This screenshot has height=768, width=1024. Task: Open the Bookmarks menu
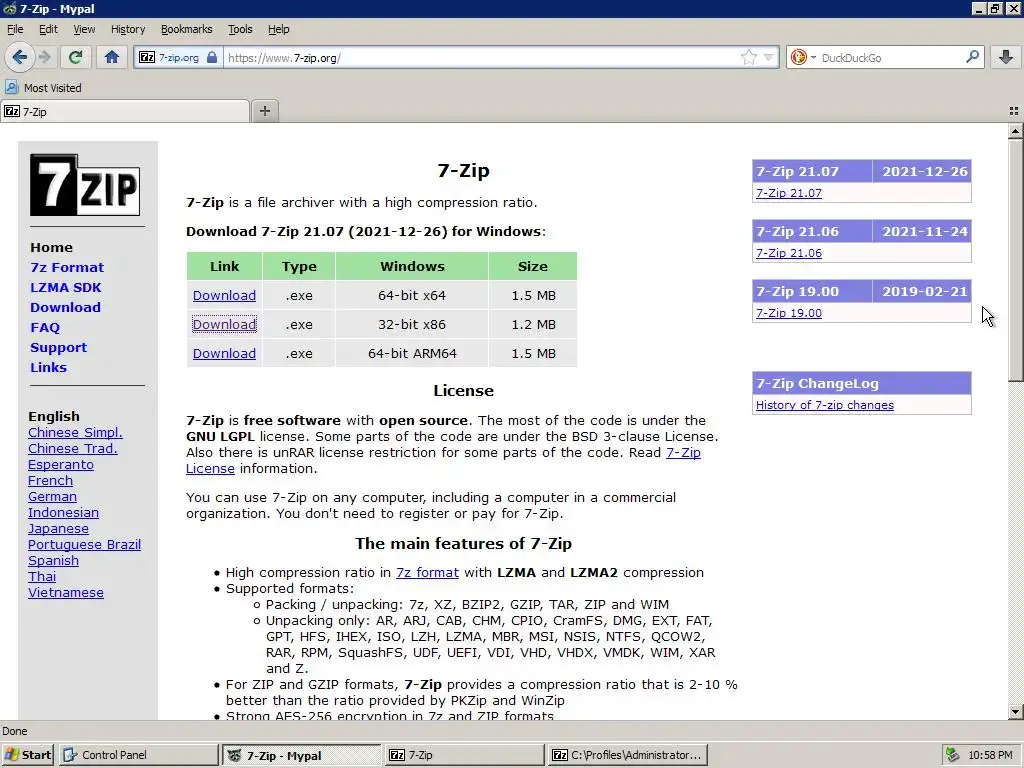click(x=186, y=29)
